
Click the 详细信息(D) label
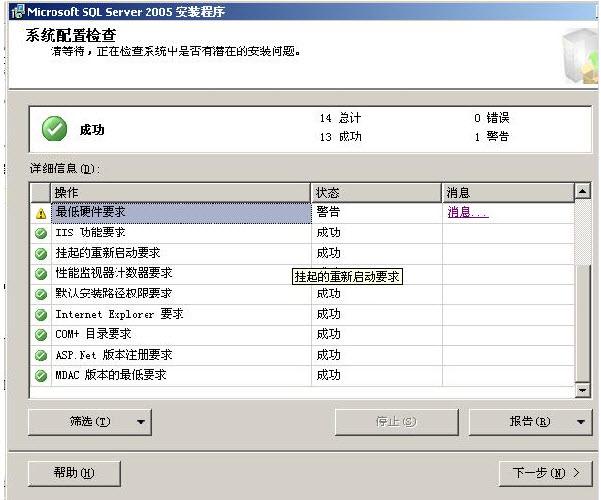point(65,168)
